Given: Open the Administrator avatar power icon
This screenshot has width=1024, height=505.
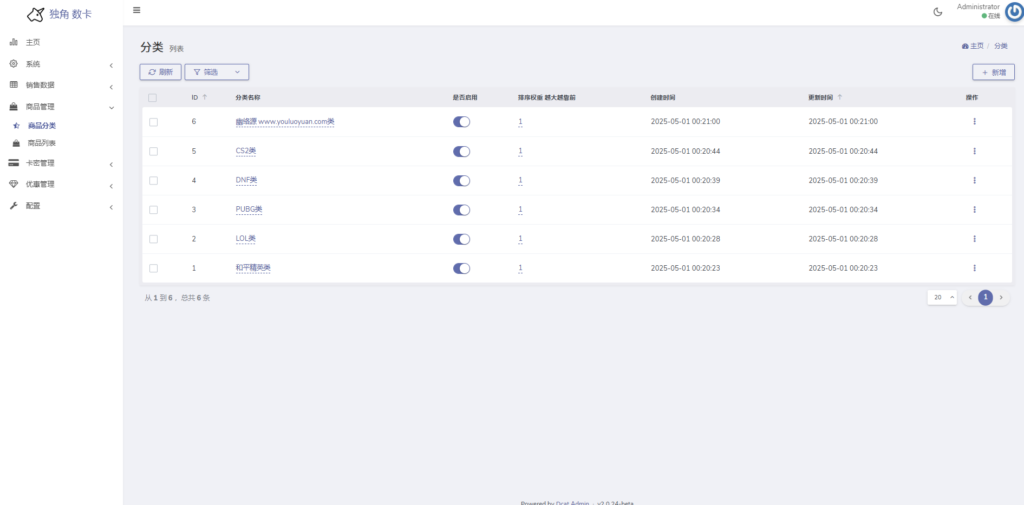Looking at the screenshot, I should coord(1014,12).
